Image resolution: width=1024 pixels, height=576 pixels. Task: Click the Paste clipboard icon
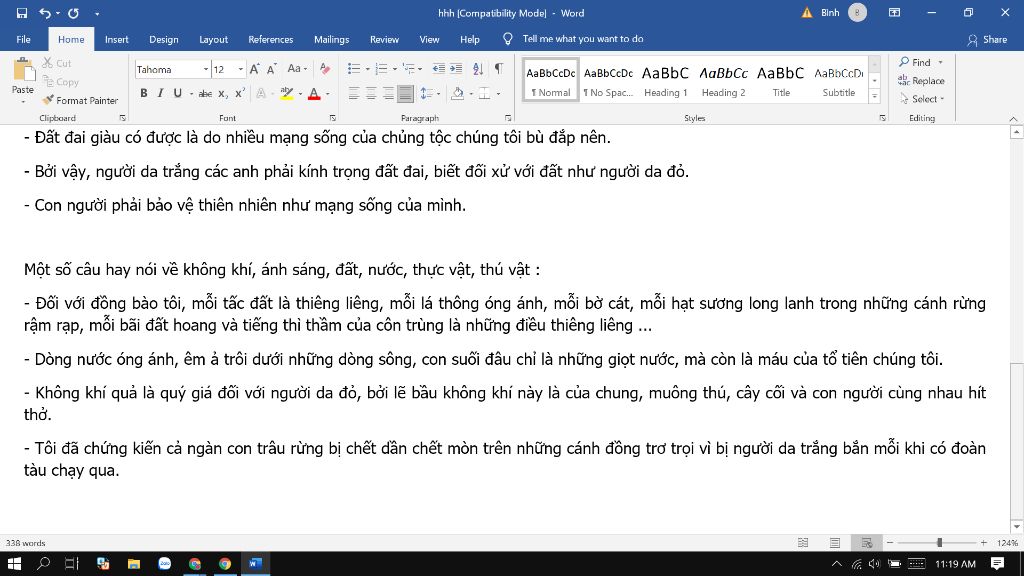23,71
